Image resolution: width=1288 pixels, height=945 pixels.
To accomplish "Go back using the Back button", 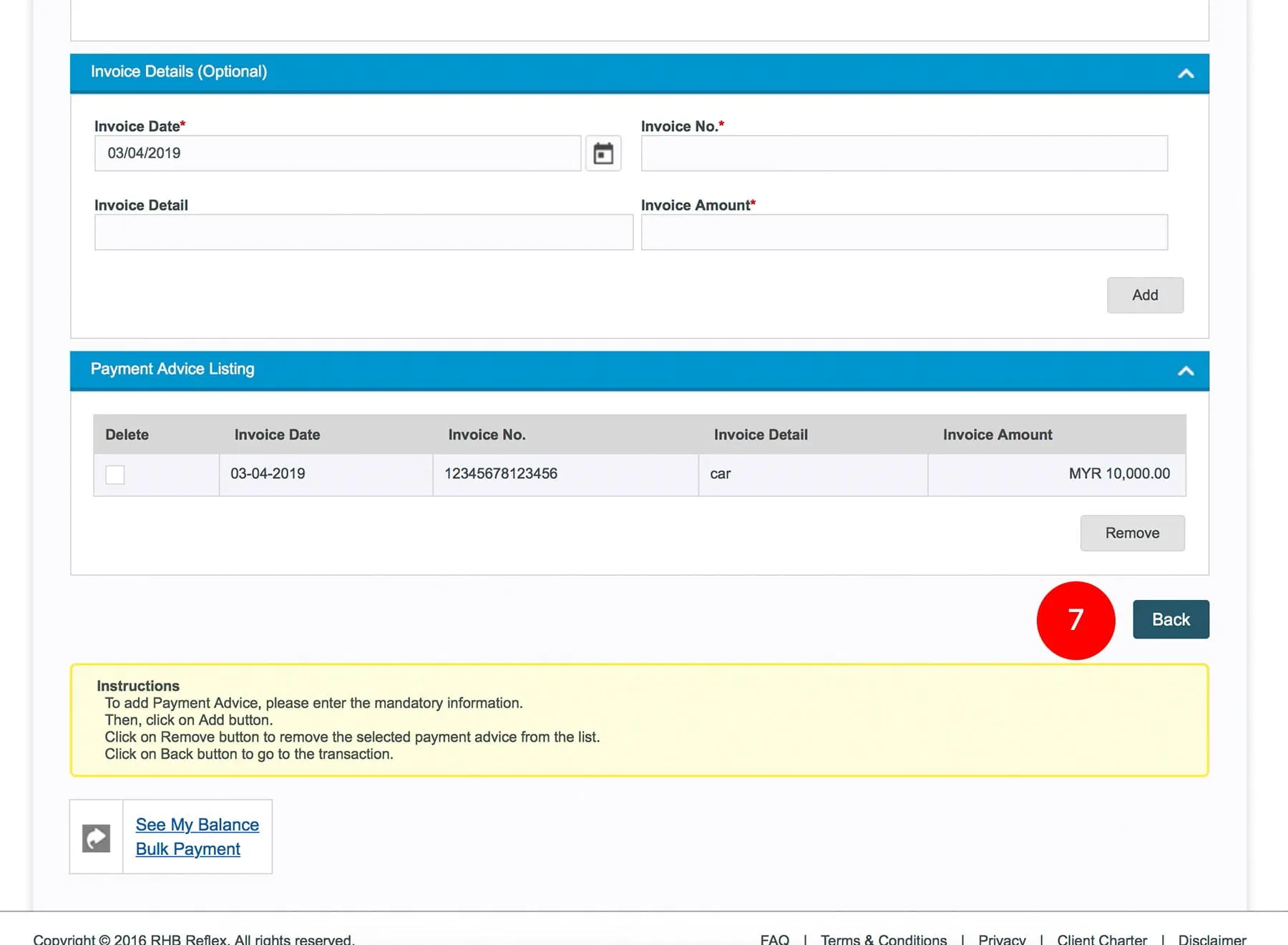I will (1171, 619).
